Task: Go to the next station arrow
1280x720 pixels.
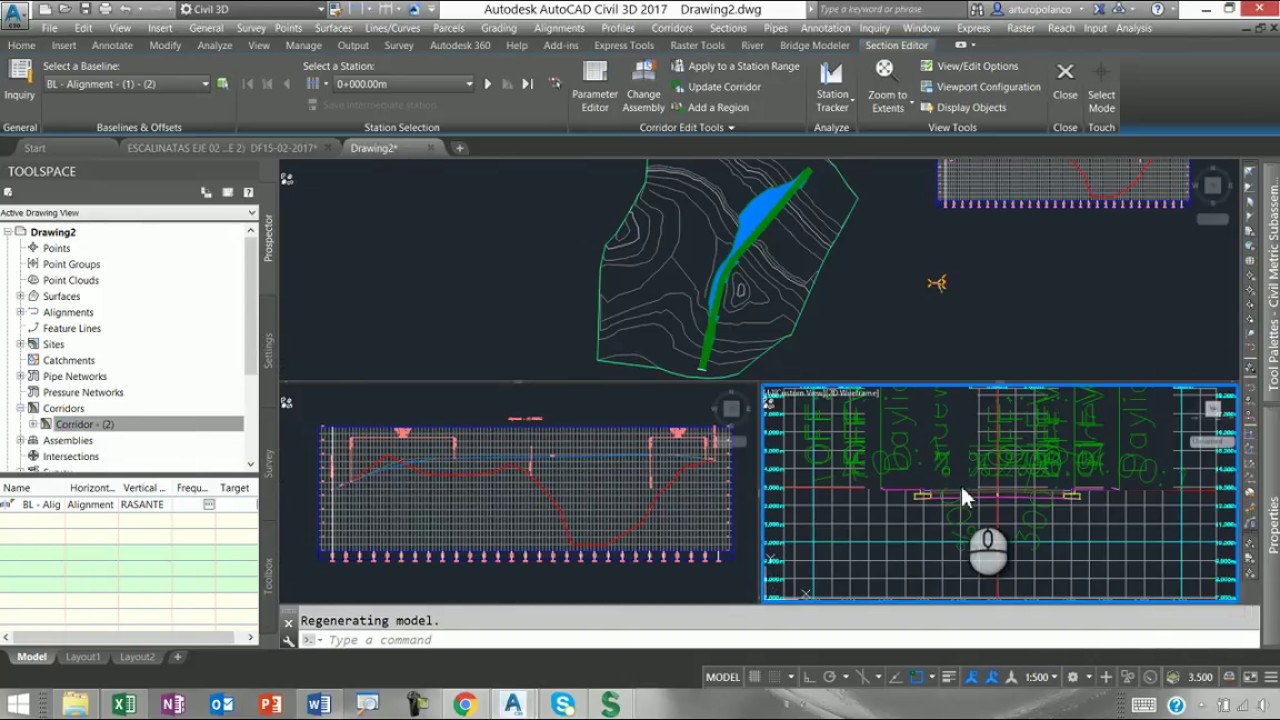Action: [488, 84]
